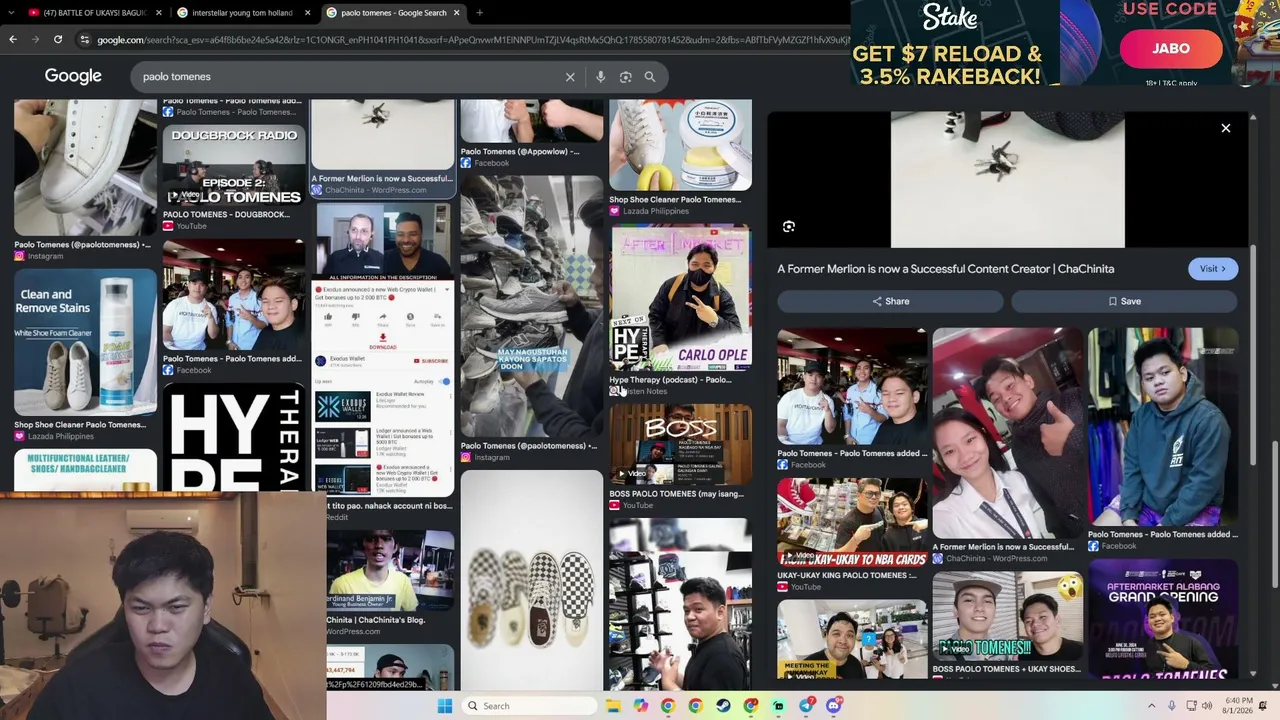
Task: Open the UKAY-UKAY KING PAOLO TOMENES caption
Action: point(846,575)
